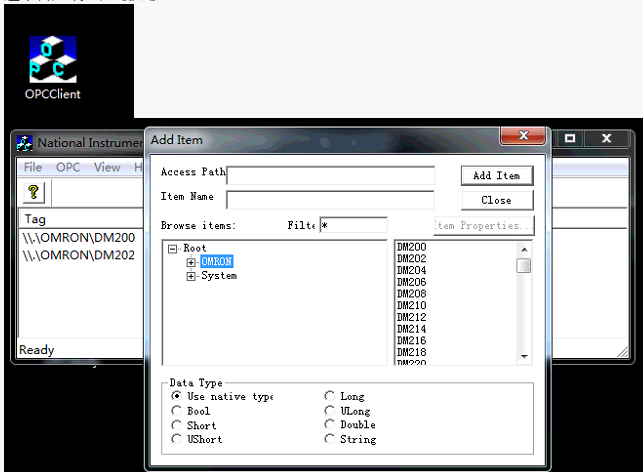Select the Double data type radio button
This screenshot has height=472, width=643.
(x=330, y=425)
